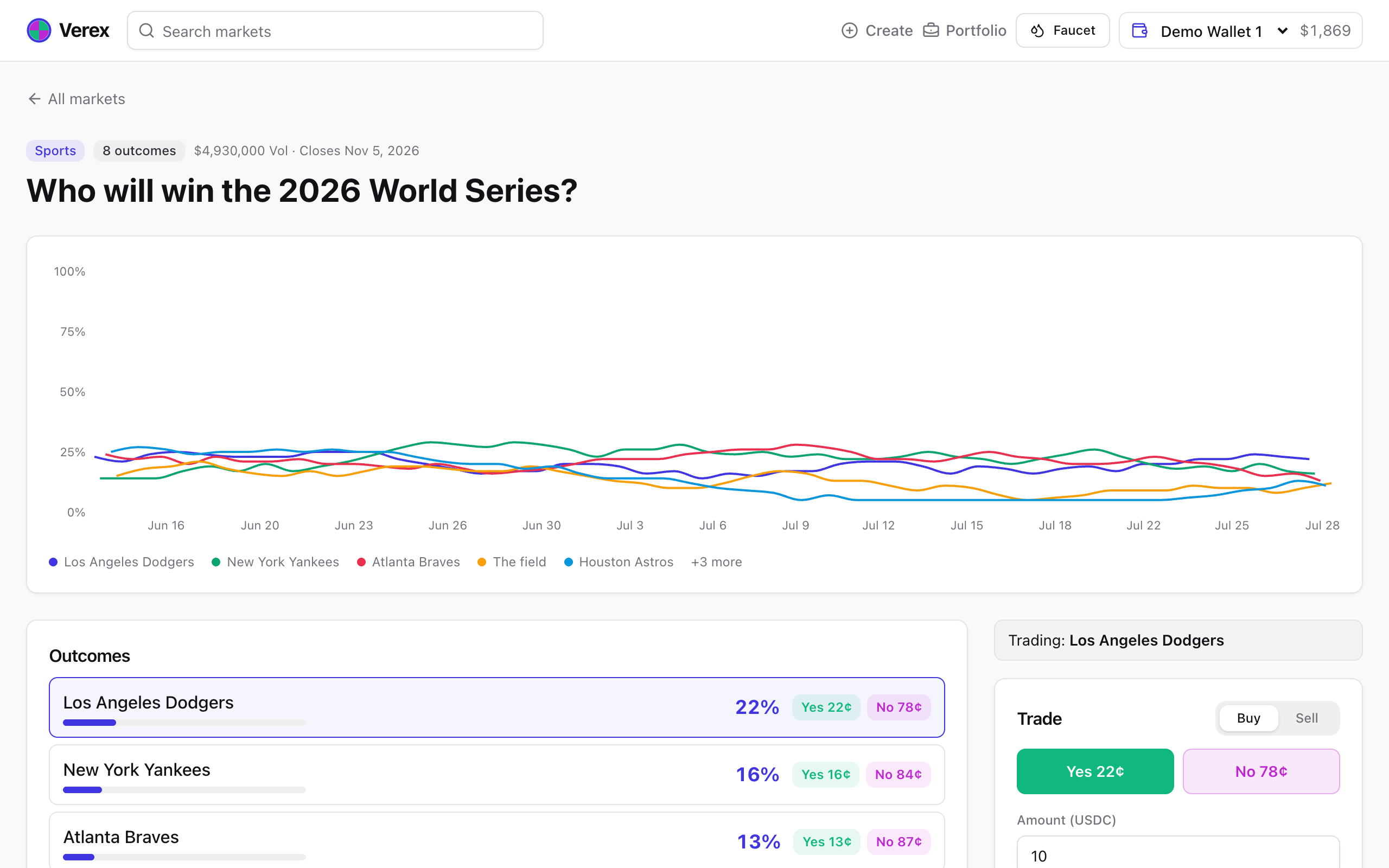Switch the Trade panel to Sell
This screenshot has width=1389, height=868.
click(x=1307, y=718)
